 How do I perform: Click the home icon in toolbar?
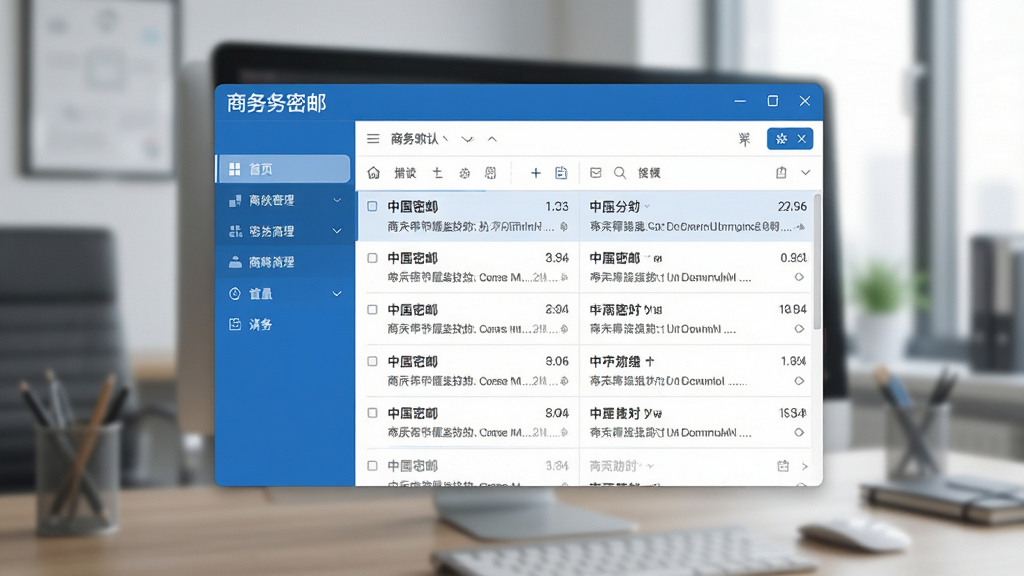[374, 172]
